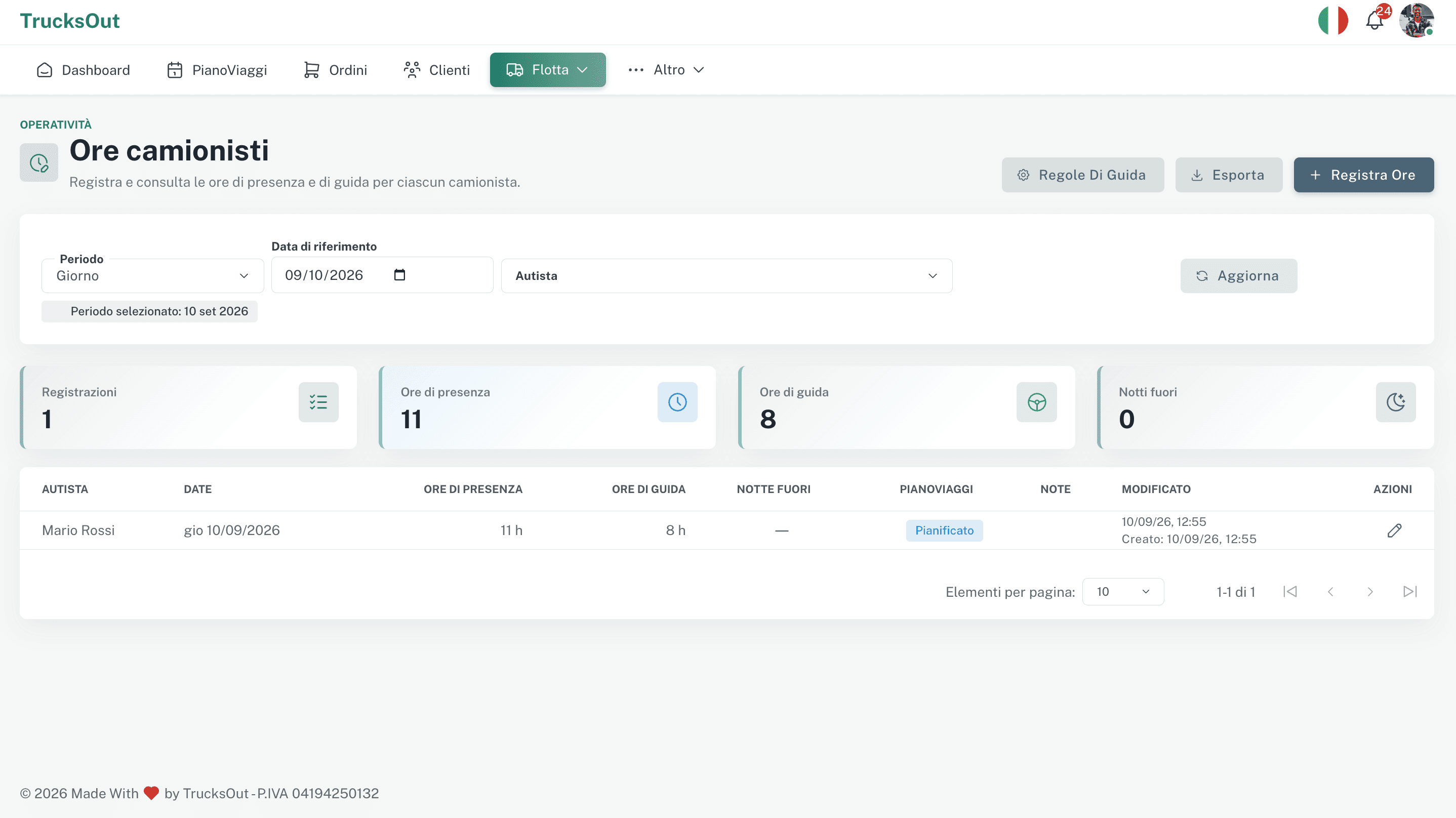Screen dimensions: 1456x818
Task: Click the Ore di presenza clock icon
Action: pyautogui.click(x=677, y=402)
